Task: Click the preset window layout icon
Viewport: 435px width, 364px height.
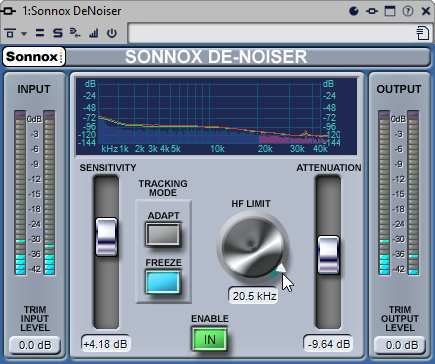Action: pyautogui.click(x=10, y=33)
